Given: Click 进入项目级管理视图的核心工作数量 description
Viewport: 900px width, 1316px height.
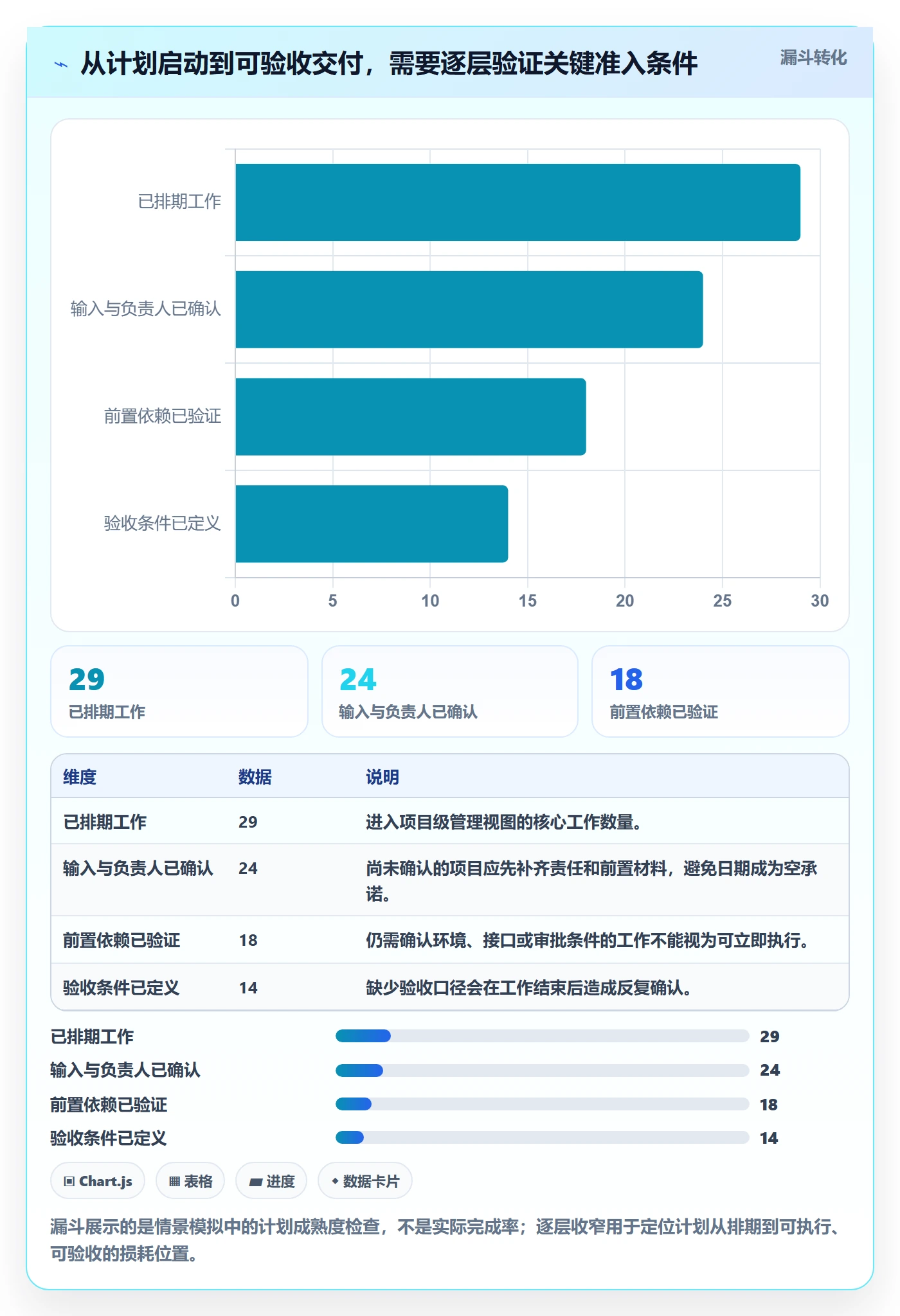Looking at the screenshot, I should [504, 822].
